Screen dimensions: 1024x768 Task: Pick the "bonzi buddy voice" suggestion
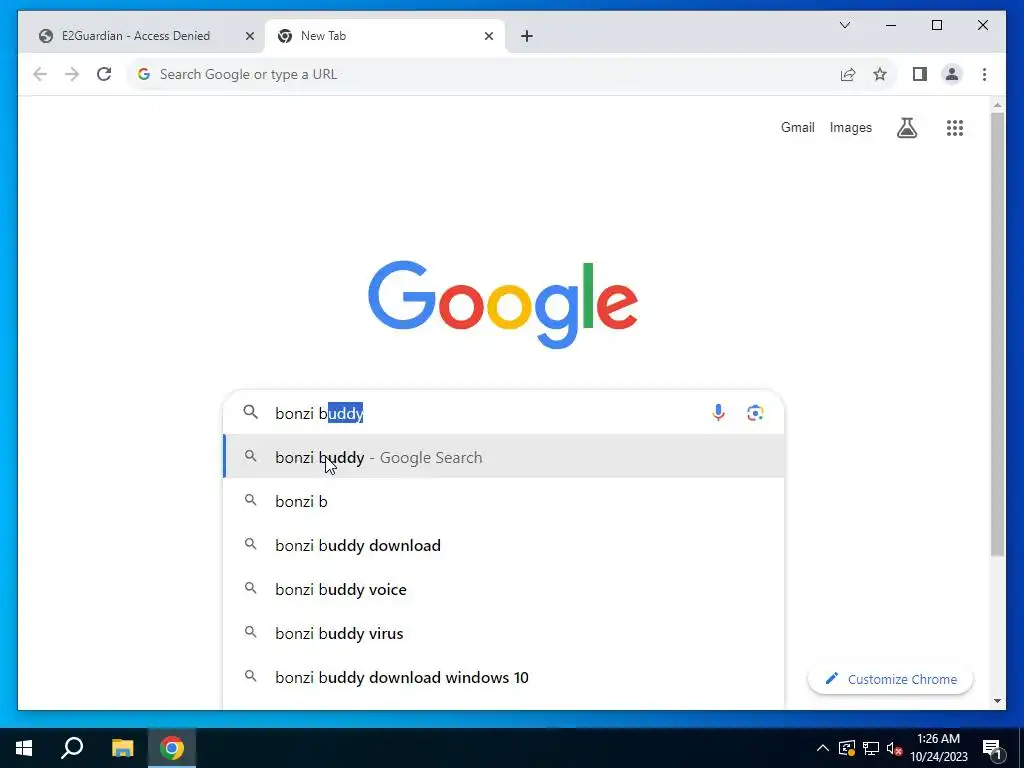click(504, 589)
